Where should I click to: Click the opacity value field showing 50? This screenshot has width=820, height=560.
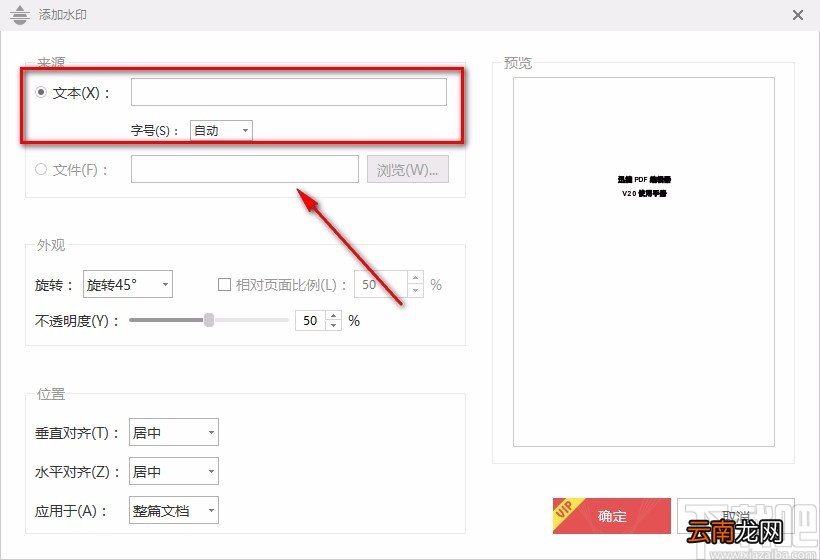(311, 320)
